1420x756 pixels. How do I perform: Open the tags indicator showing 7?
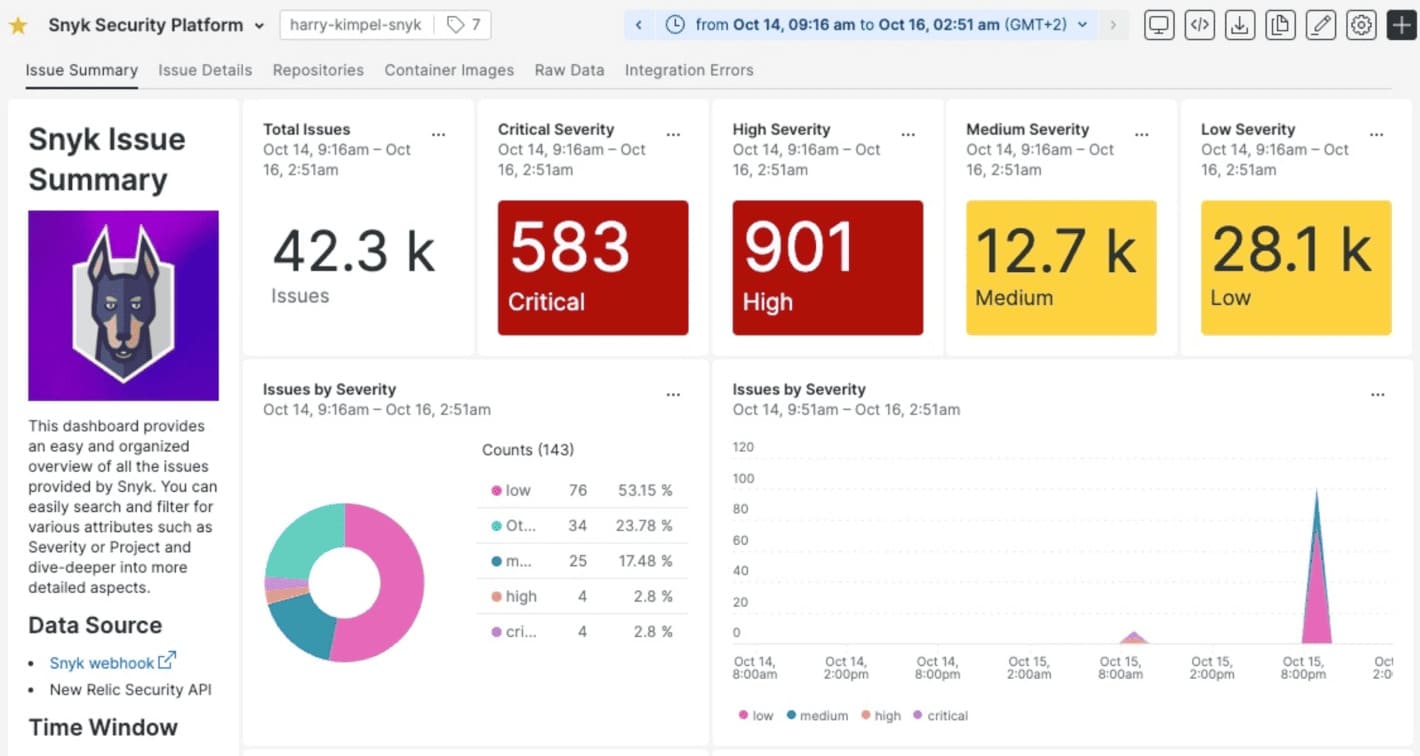[463, 25]
